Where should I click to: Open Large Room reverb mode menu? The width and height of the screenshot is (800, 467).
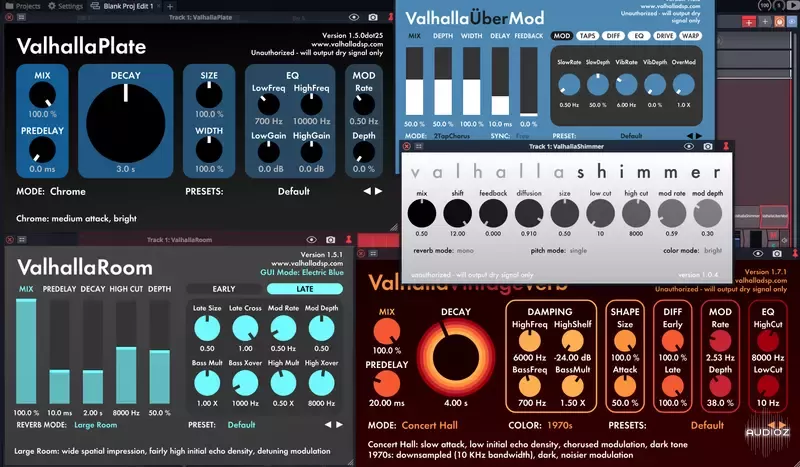95,425
